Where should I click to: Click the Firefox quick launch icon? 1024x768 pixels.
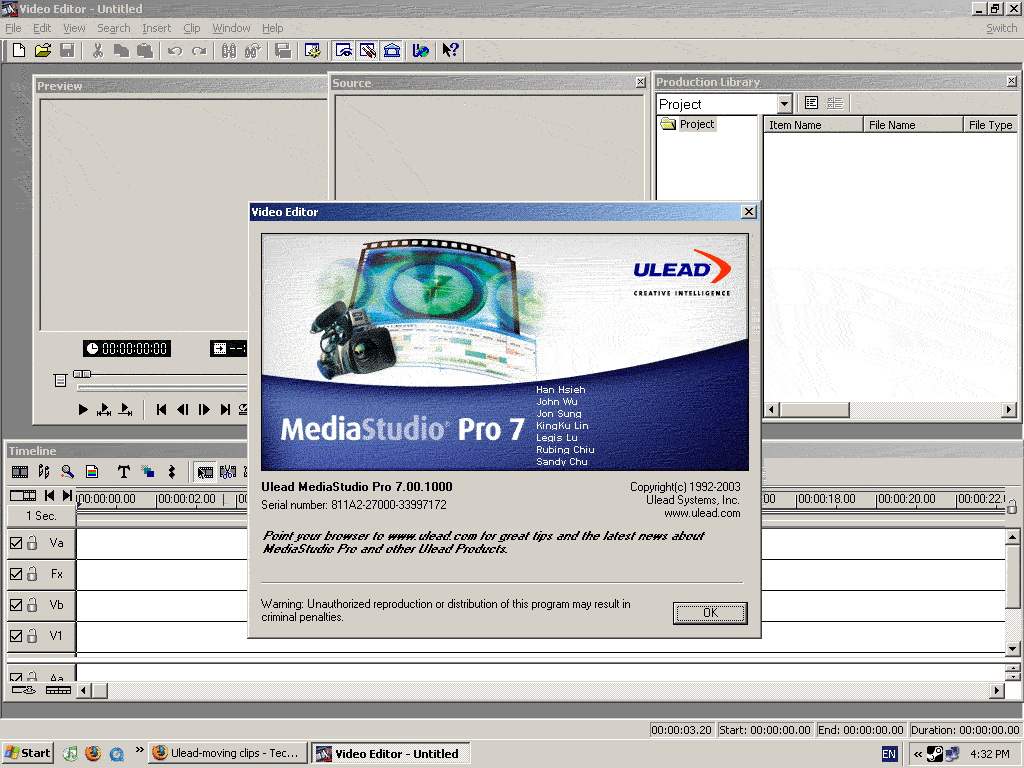[93, 753]
